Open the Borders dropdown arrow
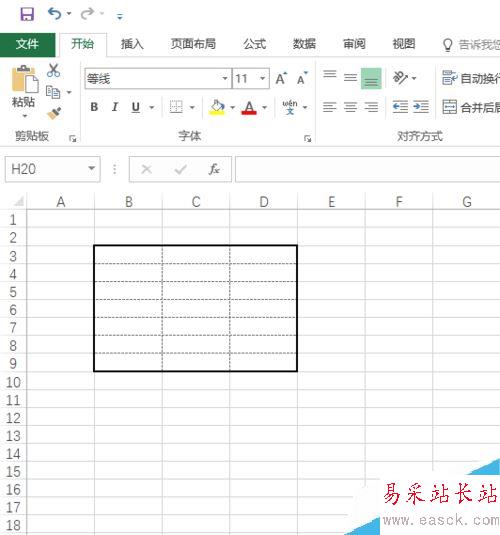Viewport: 500px width, 535px height. pyautogui.click(x=192, y=107)
